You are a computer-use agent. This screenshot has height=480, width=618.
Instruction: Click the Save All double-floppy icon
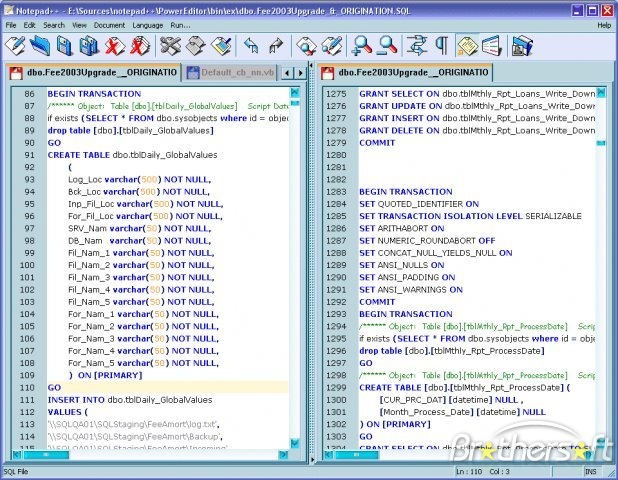click(x=89, y=46)
